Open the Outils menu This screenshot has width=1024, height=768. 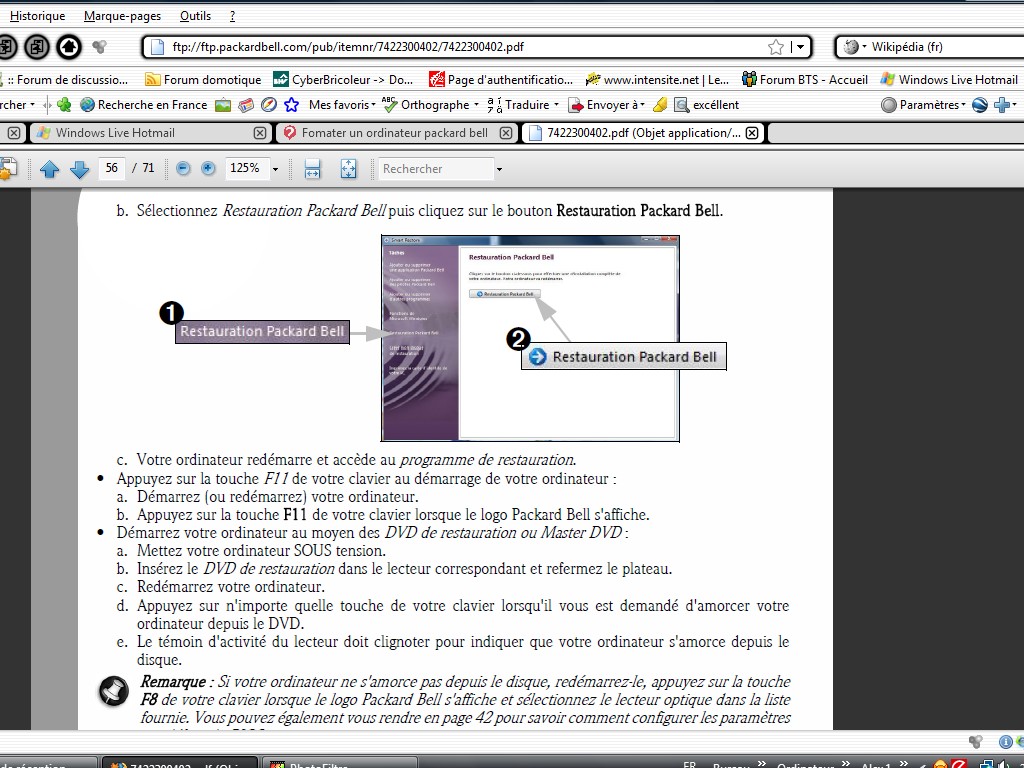pos(195,16)
